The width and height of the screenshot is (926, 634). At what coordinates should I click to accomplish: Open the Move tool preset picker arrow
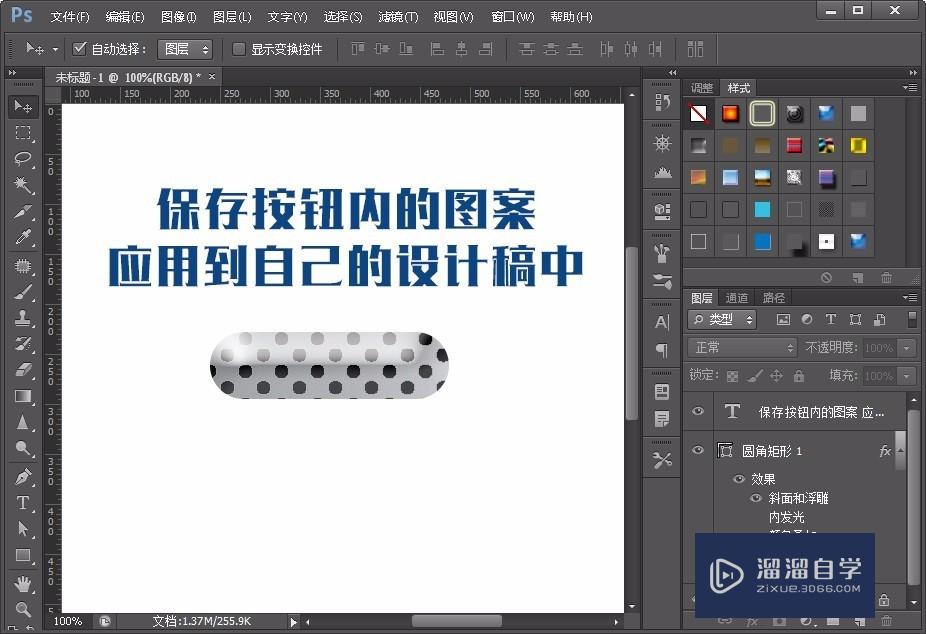point(55,50)
